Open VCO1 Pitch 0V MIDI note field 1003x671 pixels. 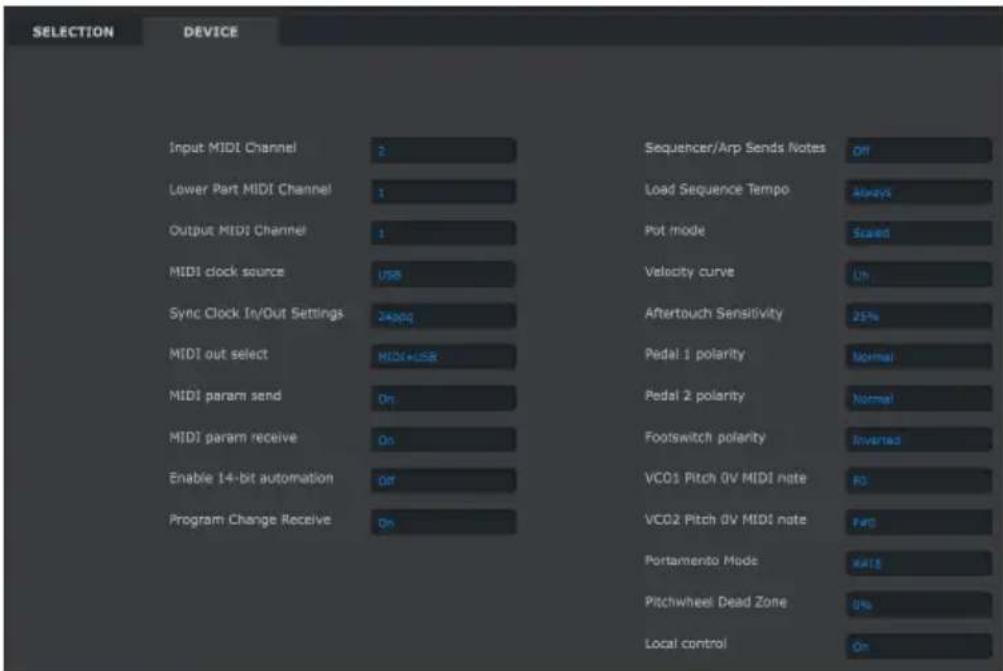tap(919, 481)
